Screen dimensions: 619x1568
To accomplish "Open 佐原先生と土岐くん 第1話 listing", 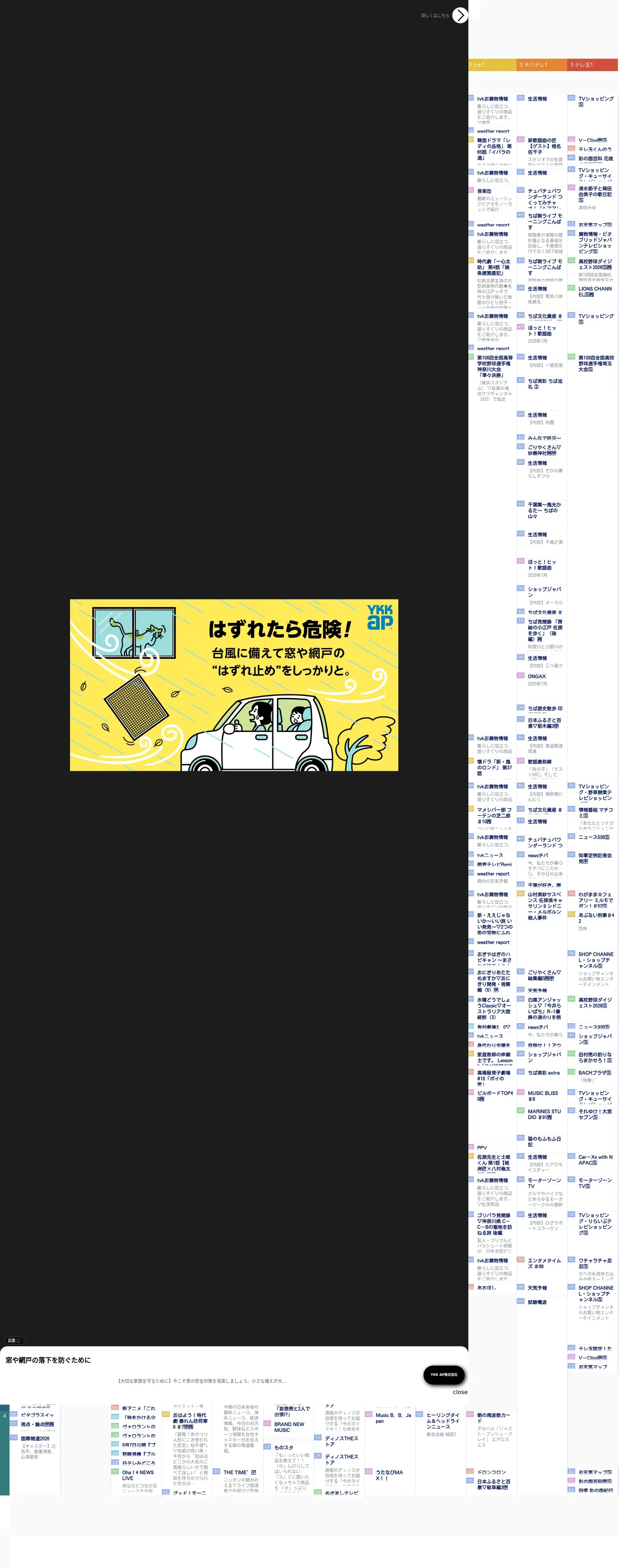I will click(x=494, y=1163).
